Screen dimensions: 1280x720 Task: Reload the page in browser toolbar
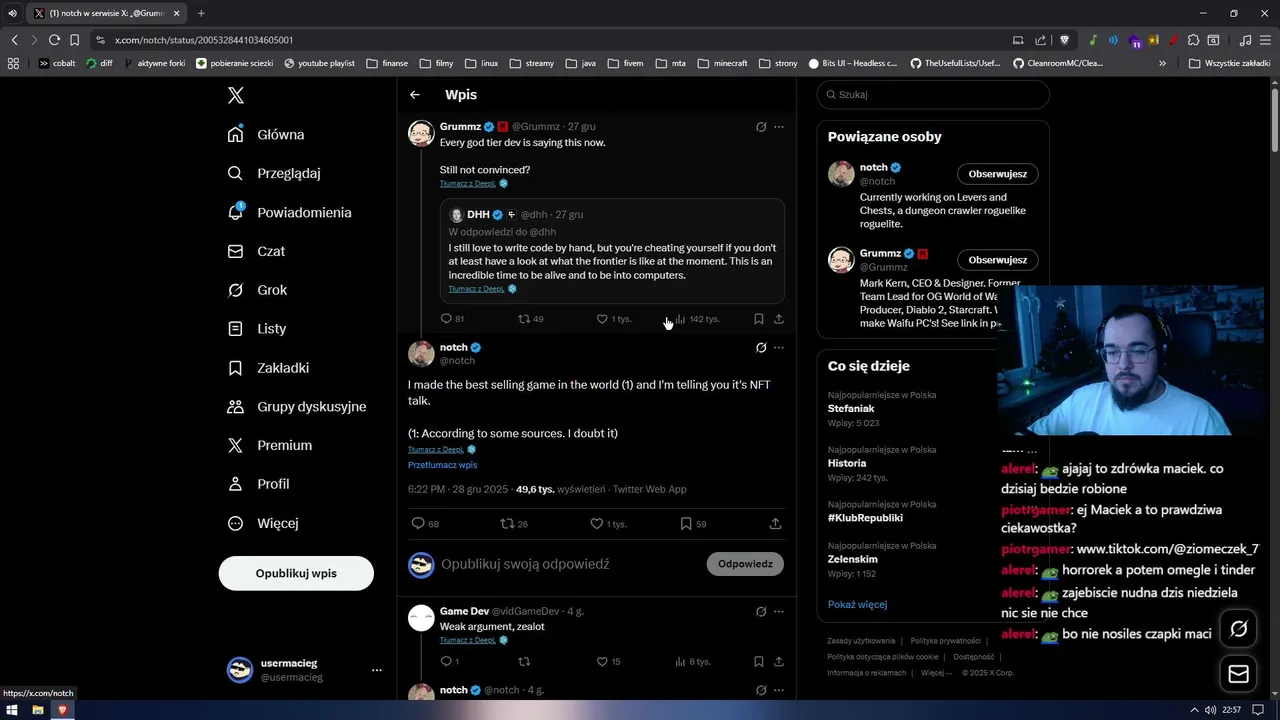point(54,40)
